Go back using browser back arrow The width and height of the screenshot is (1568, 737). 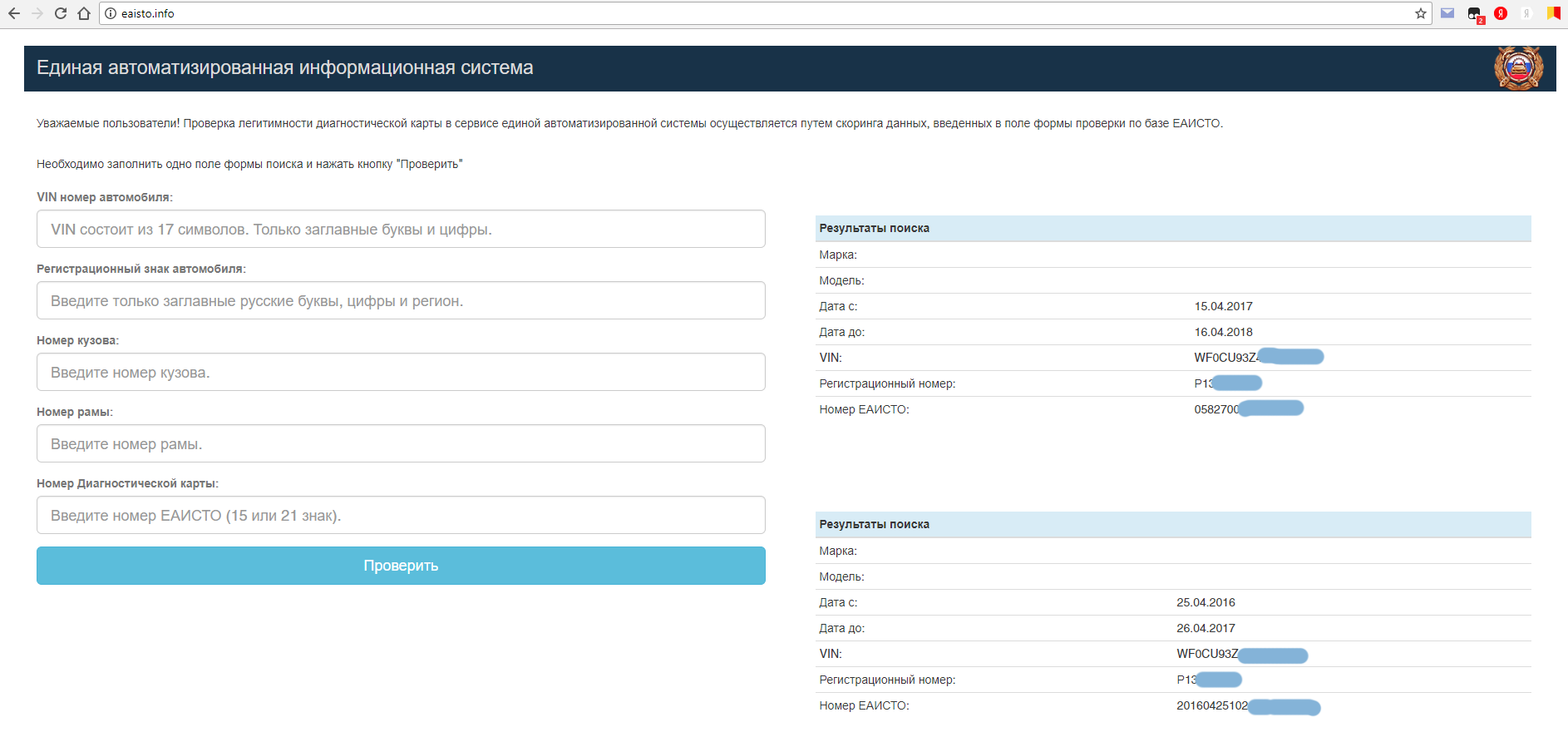tap(14, 13)
